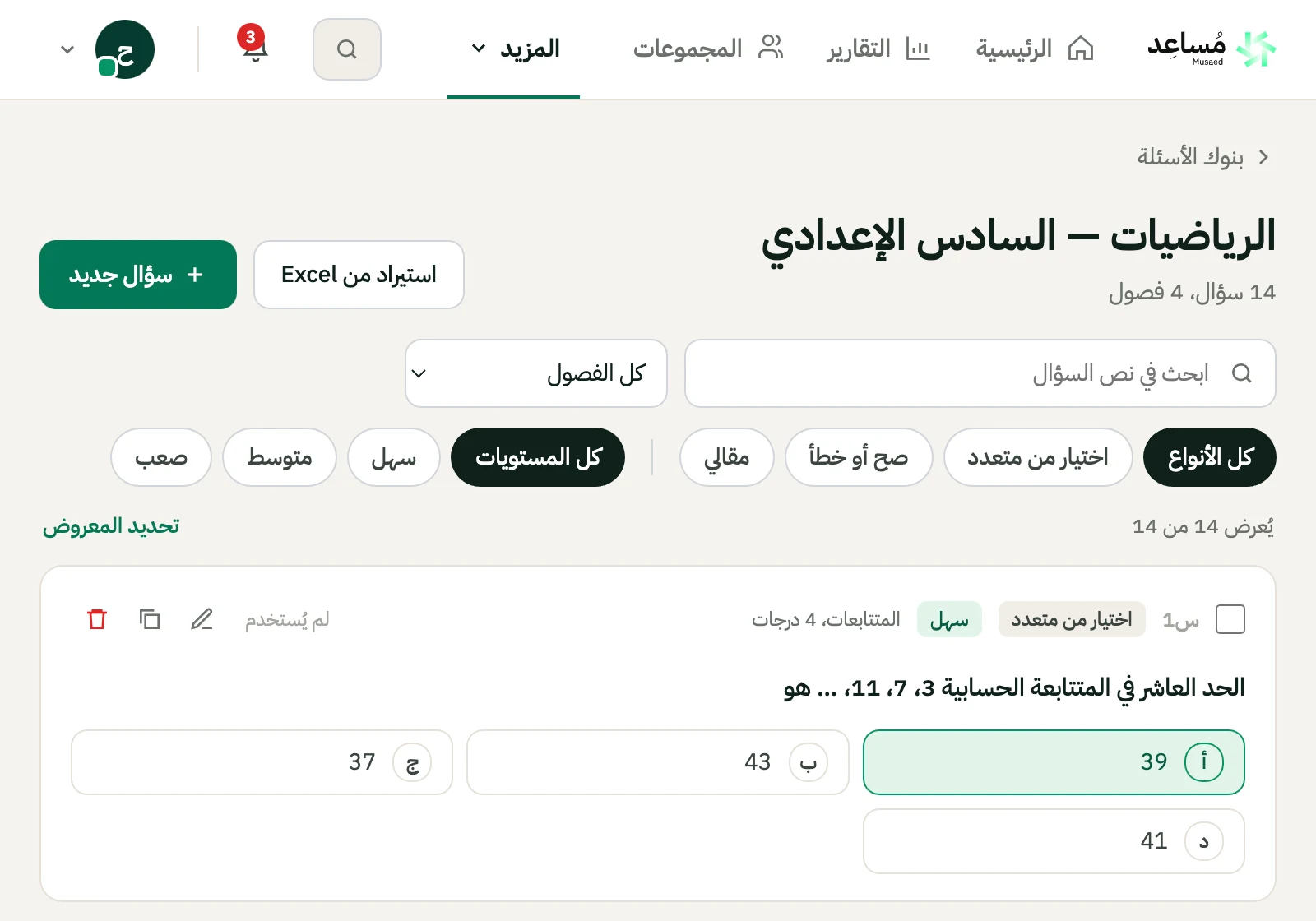The width and height of the screenshot is (1316, 921).
Task: Open the المجموعات tab
Action: (708, 49)
